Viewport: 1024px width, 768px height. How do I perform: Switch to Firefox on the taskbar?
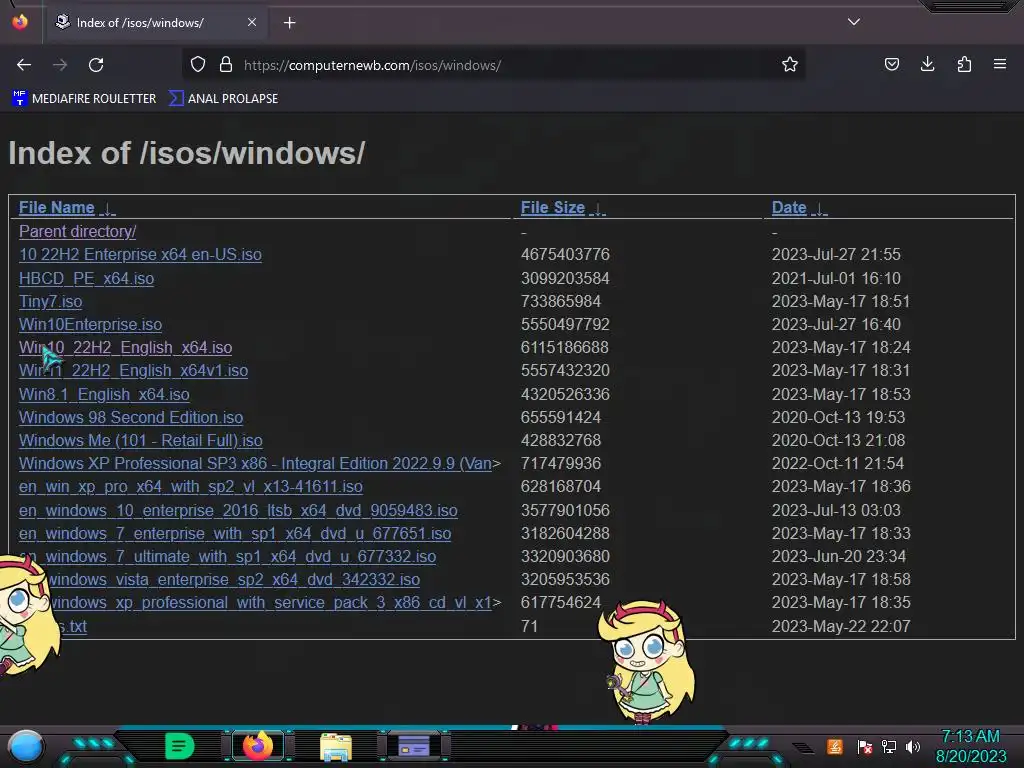coord(258,746)
